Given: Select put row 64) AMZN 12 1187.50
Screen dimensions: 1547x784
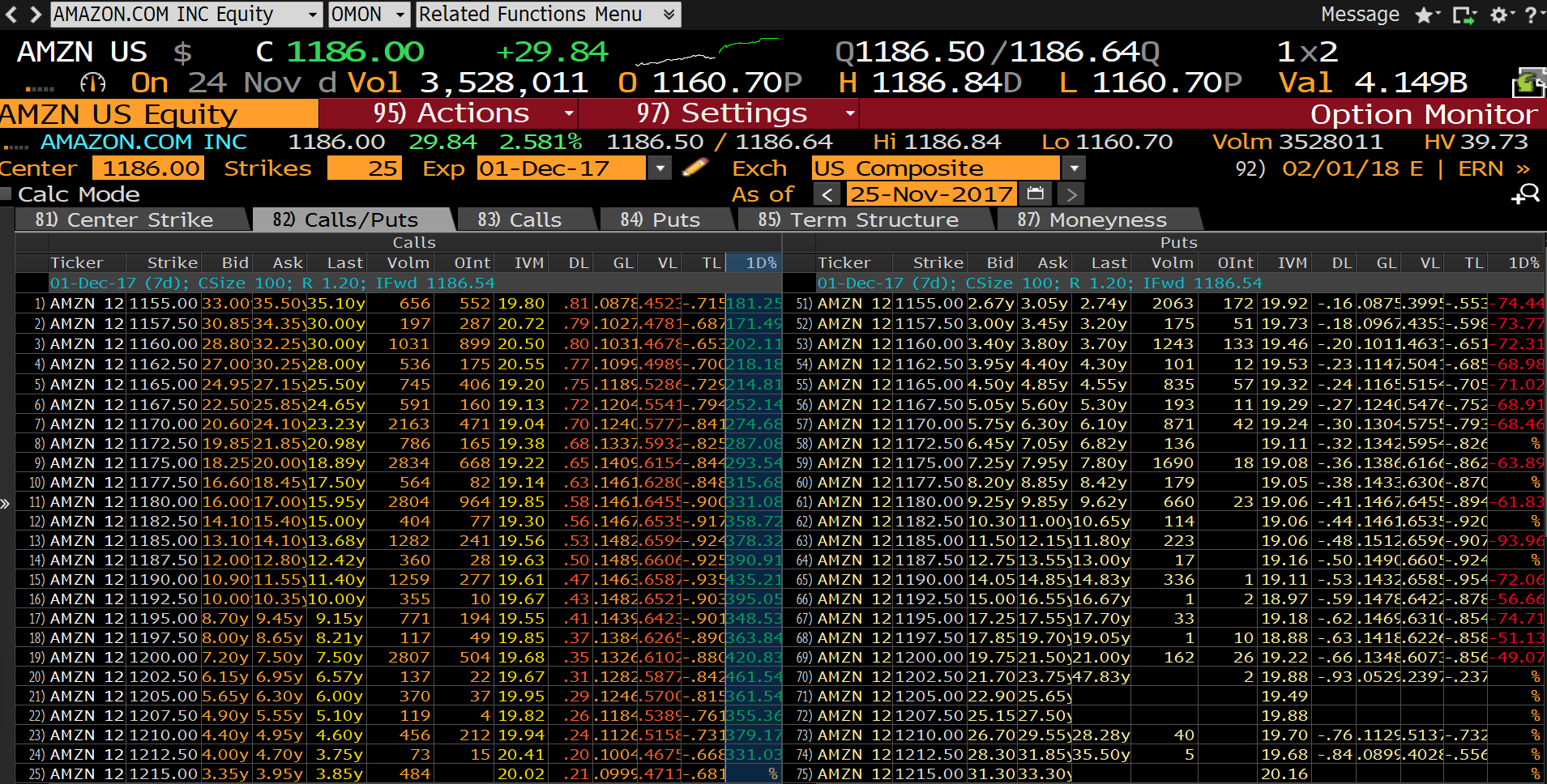Looking at the screenshot, I should (1165, 560).
